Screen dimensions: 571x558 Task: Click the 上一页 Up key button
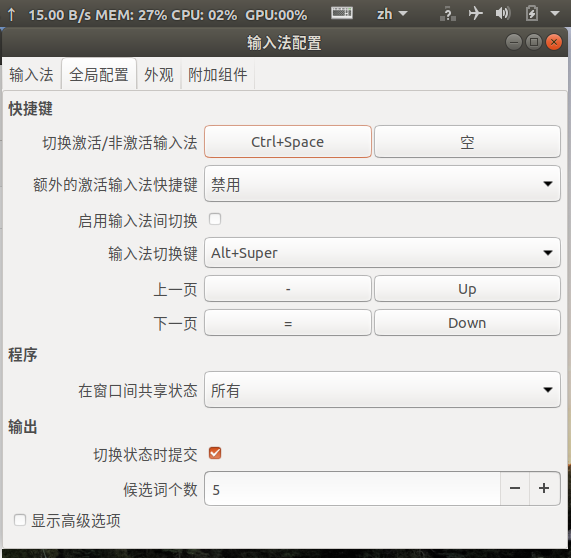click(x=467, y=289)
